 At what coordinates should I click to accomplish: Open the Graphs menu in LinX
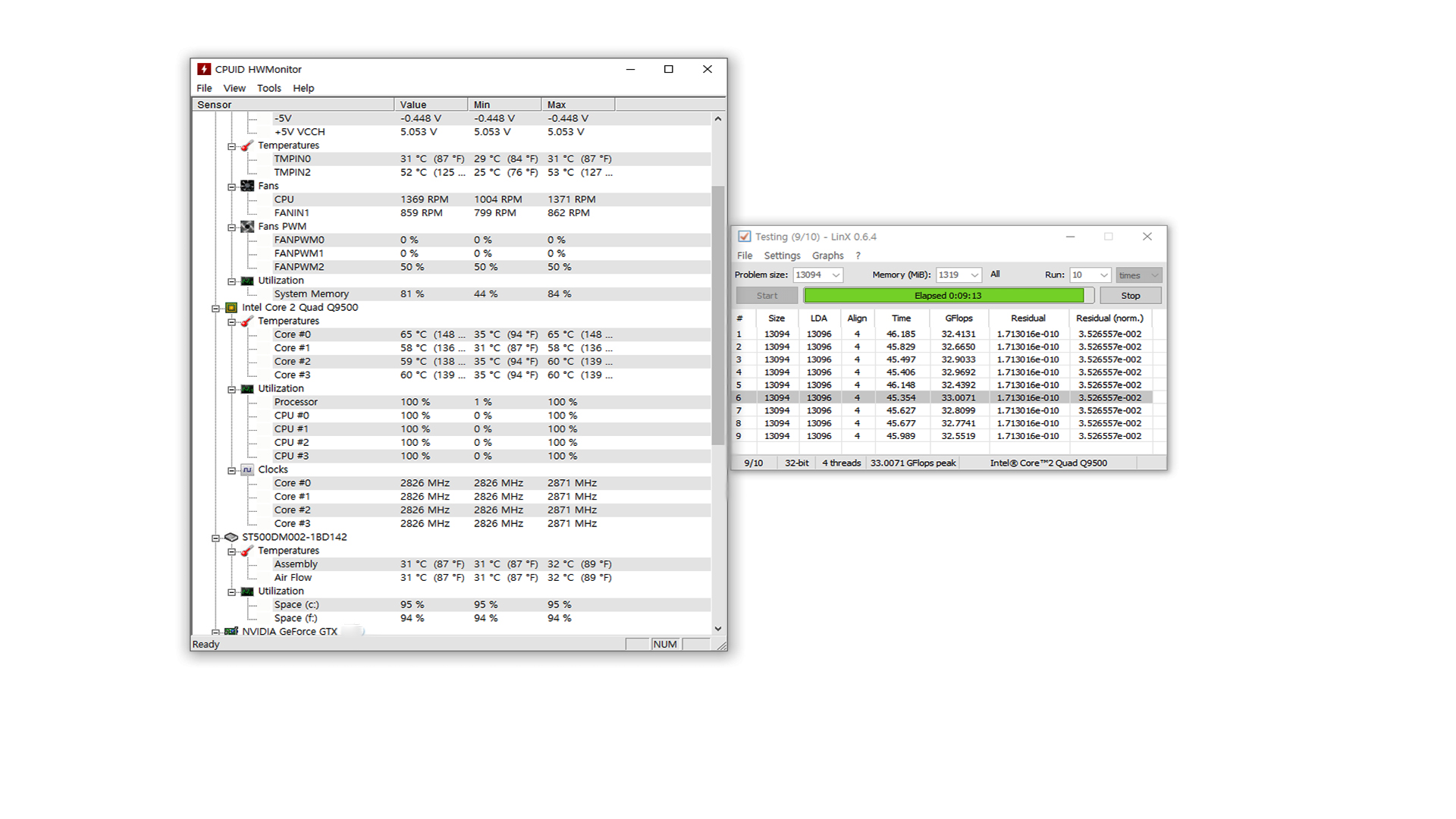[x=827, y=256]
